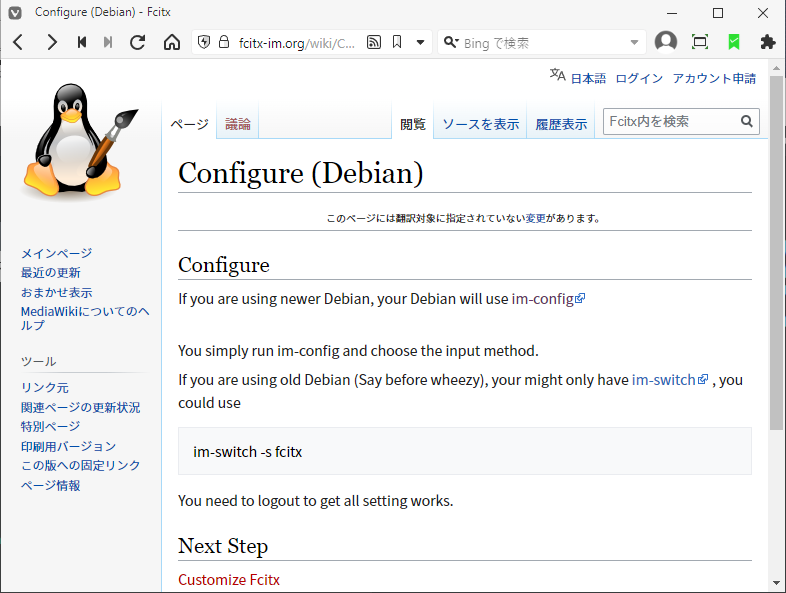Go back to the previous page
Screen dimensions: 786x593
[18, 43]
